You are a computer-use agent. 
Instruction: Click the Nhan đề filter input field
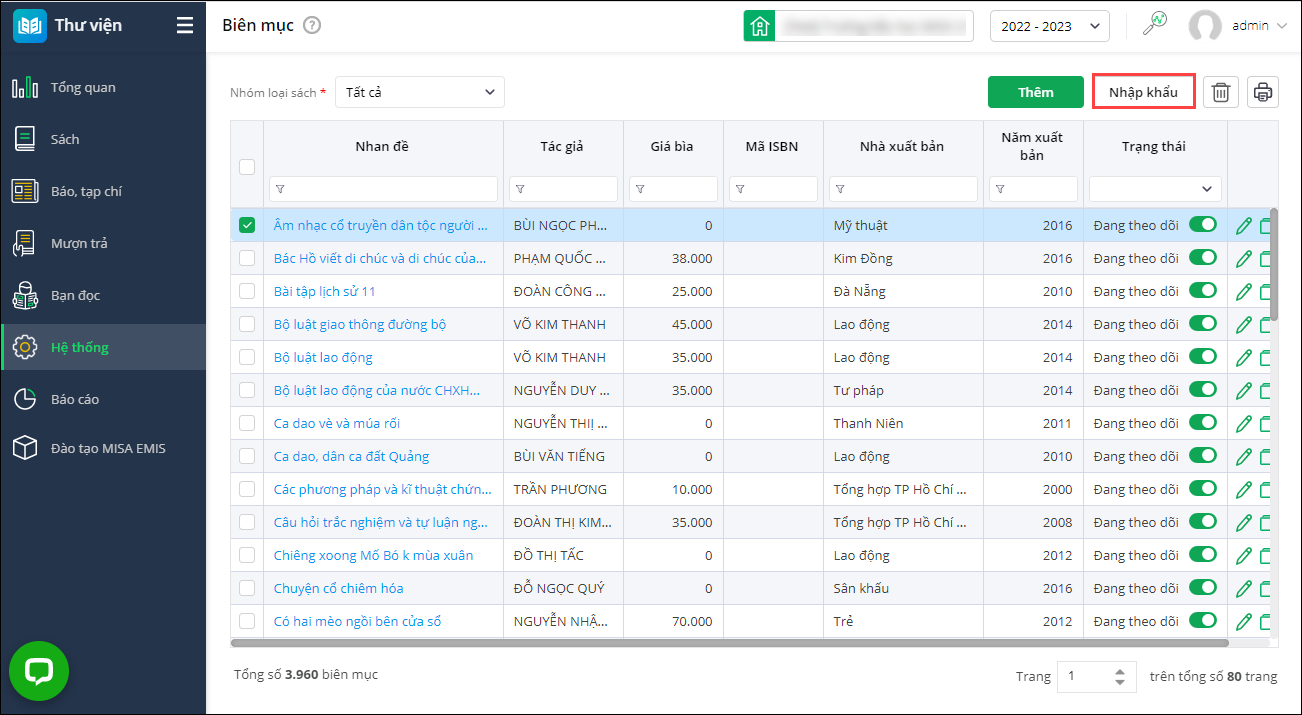pos(383,188)
